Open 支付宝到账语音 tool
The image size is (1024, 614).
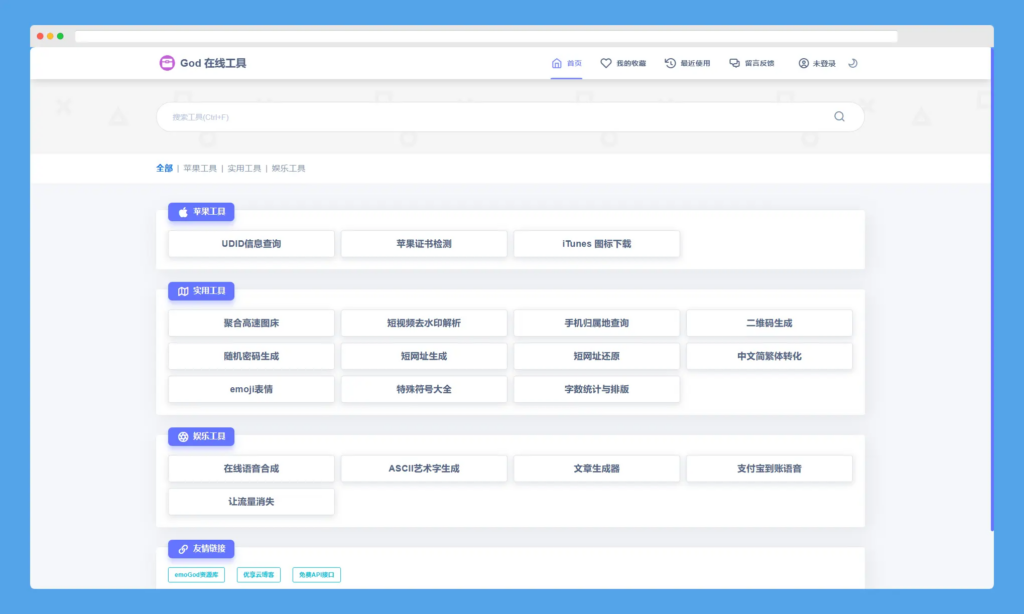point(769,469)
